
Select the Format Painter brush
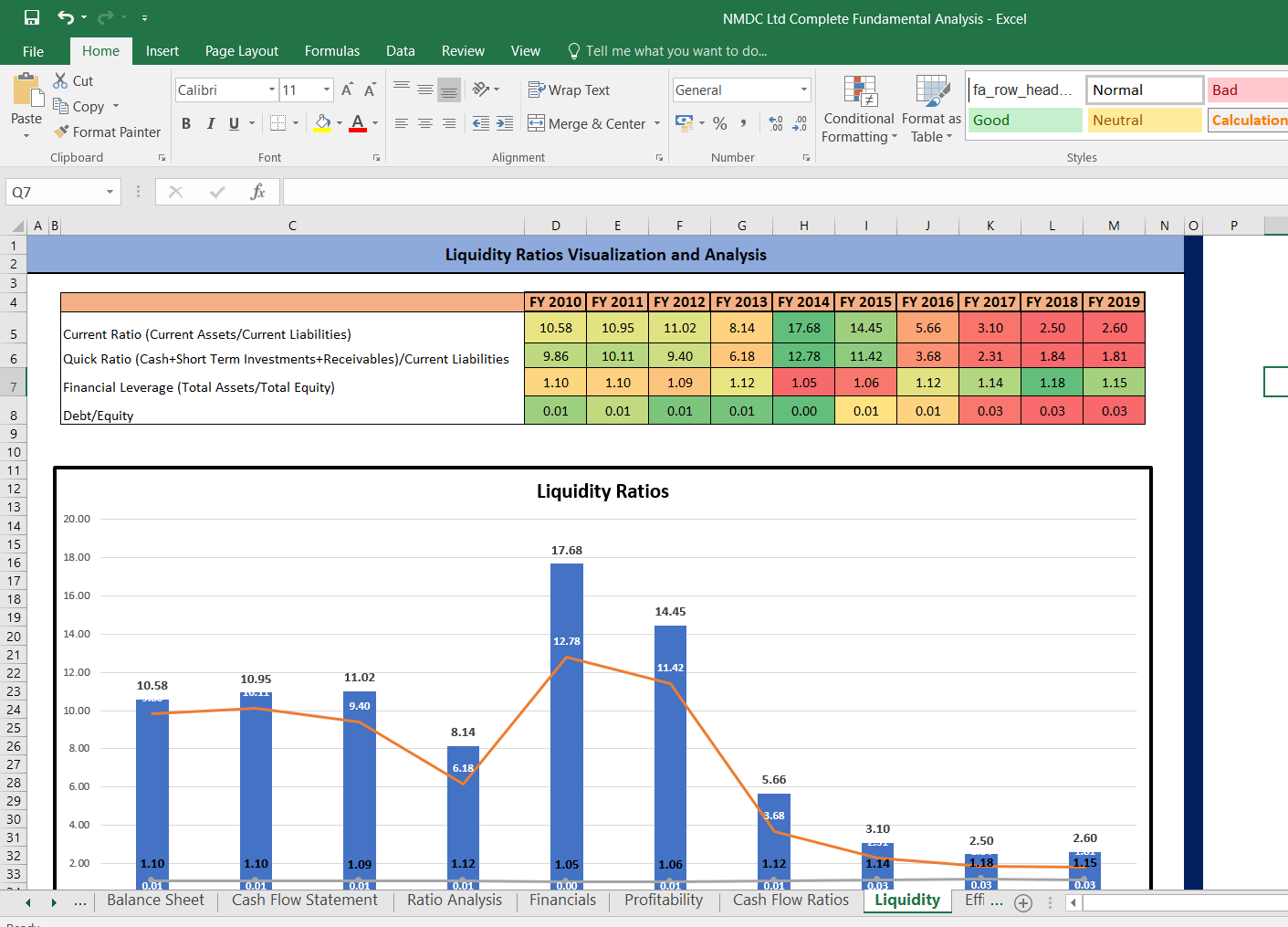click(61, 132)
